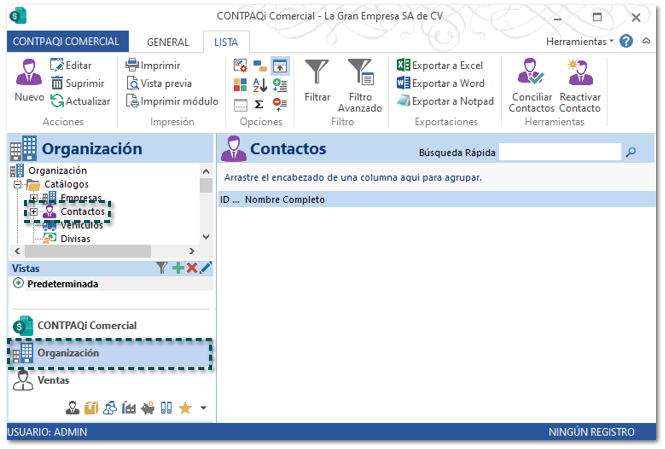665x449 pixels.
Task: Toggle the group panel icon with up arrow
Action: (280, 66)
